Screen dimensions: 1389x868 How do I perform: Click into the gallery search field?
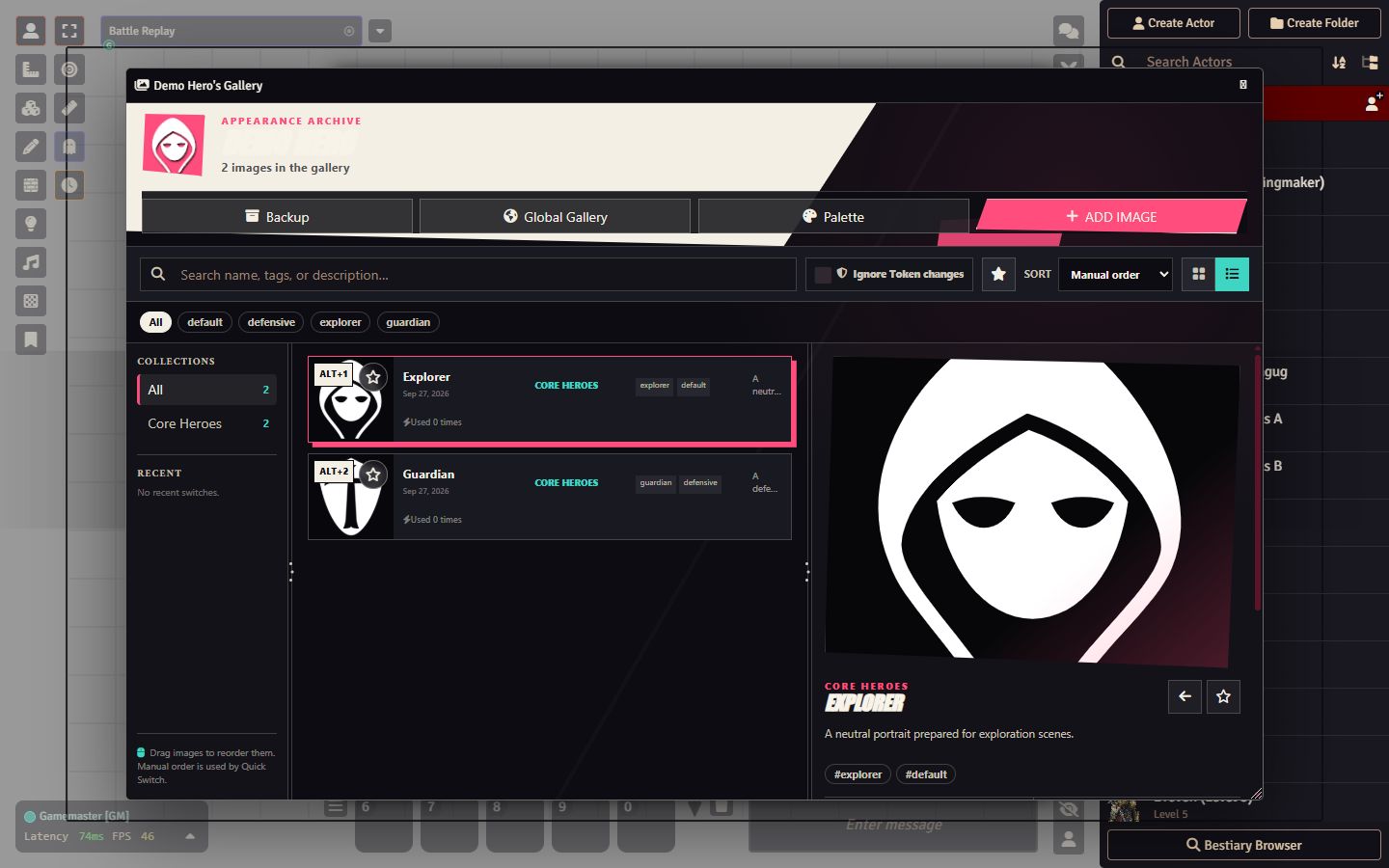click(468, 275)
